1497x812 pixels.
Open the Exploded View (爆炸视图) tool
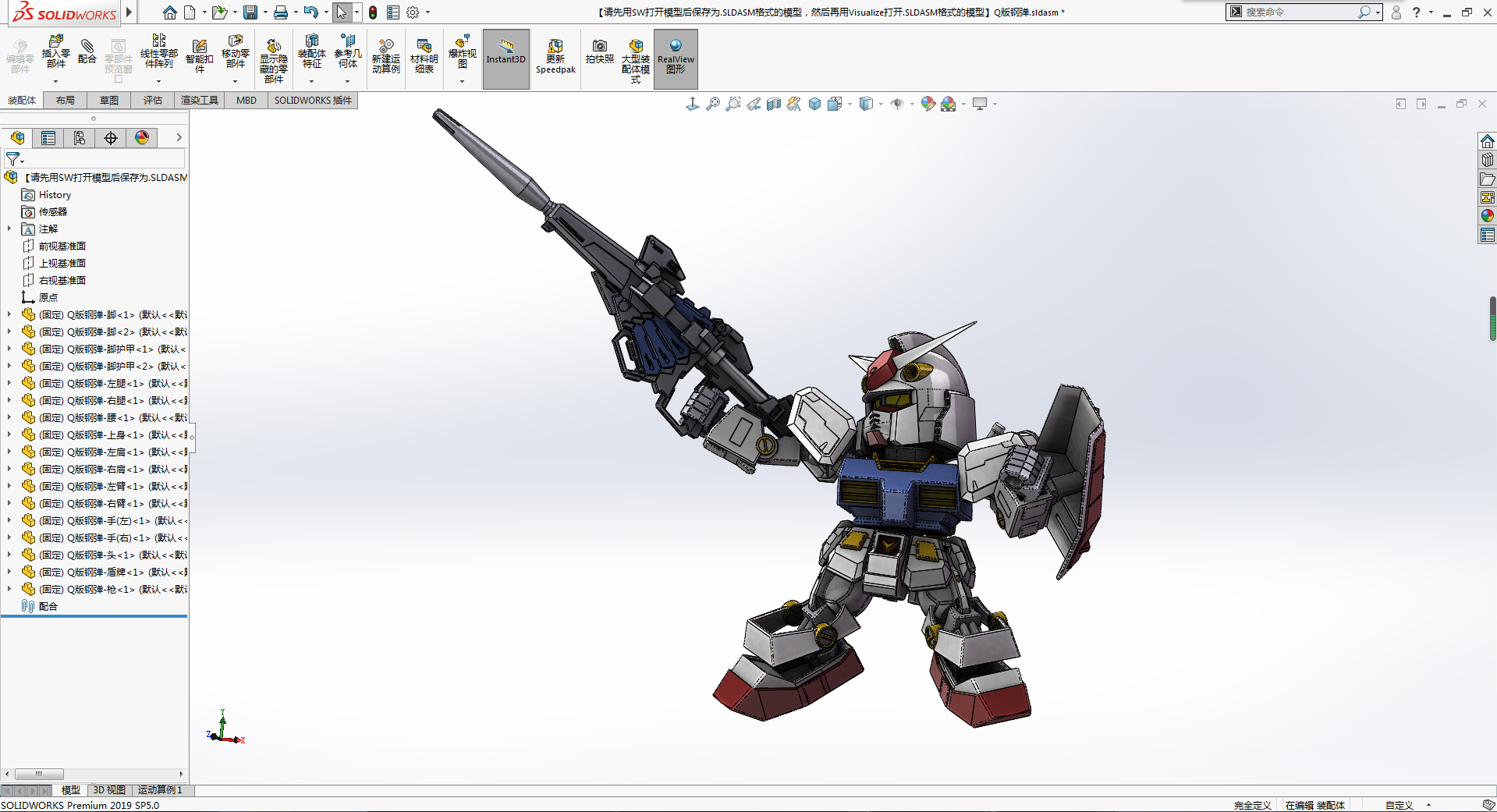coord(462,51)
